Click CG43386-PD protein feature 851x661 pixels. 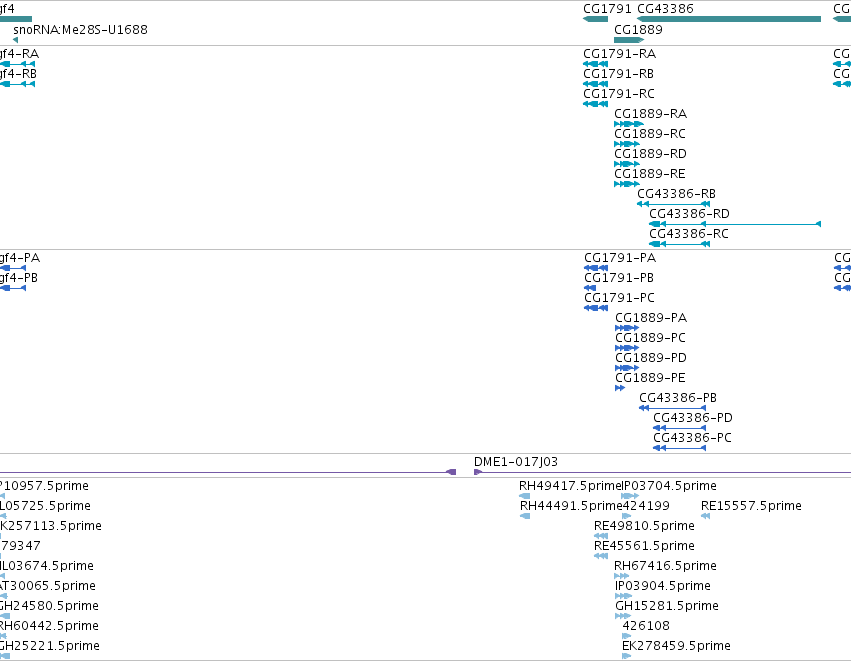[x=679, y=428]
